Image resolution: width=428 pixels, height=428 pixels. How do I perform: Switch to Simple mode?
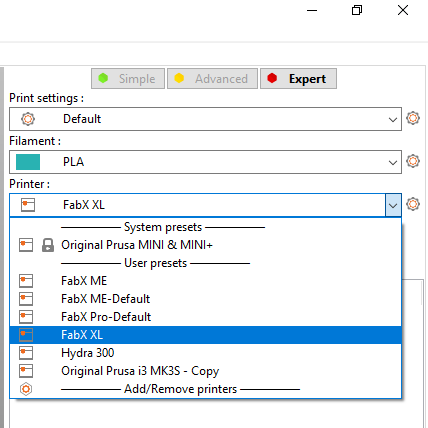coord(128,79)
